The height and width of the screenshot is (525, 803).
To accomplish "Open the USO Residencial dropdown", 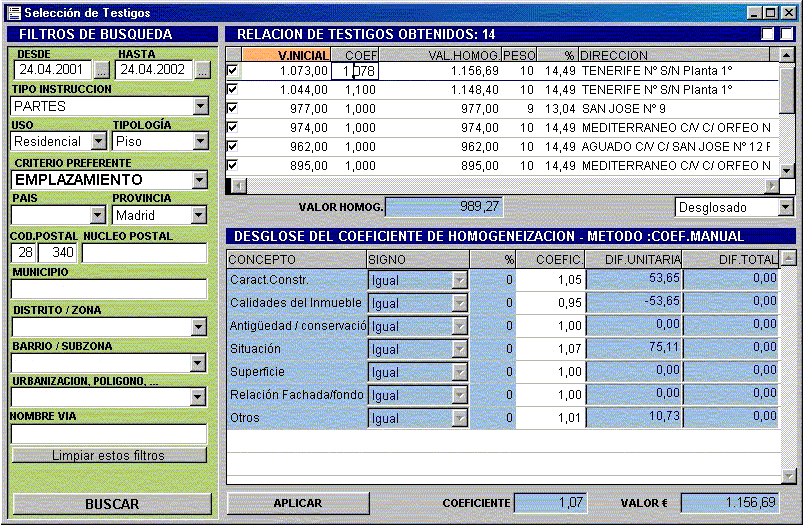I will click(99, 141).
